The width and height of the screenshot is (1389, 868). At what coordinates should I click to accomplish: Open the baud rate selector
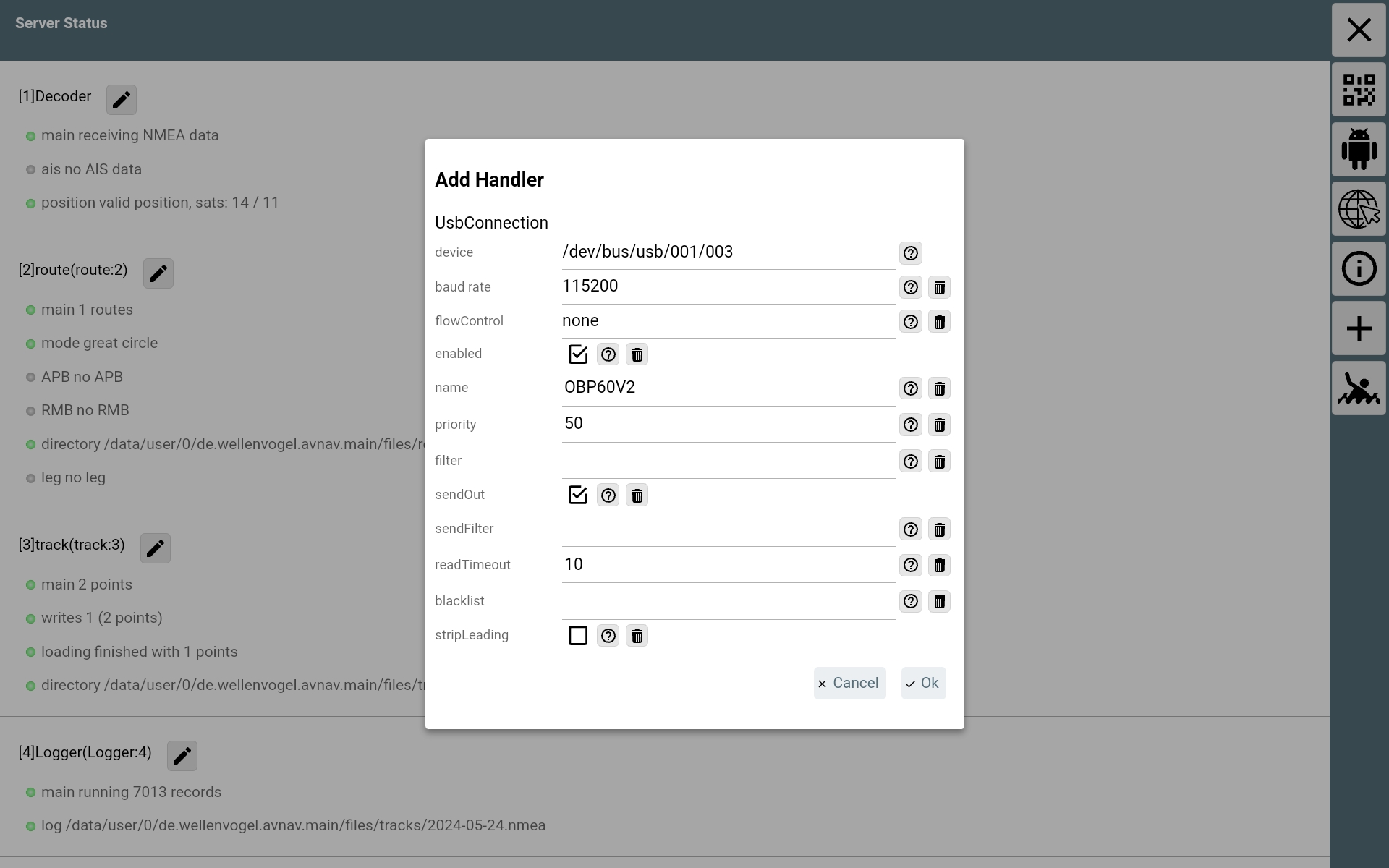(x=729, y=286)
